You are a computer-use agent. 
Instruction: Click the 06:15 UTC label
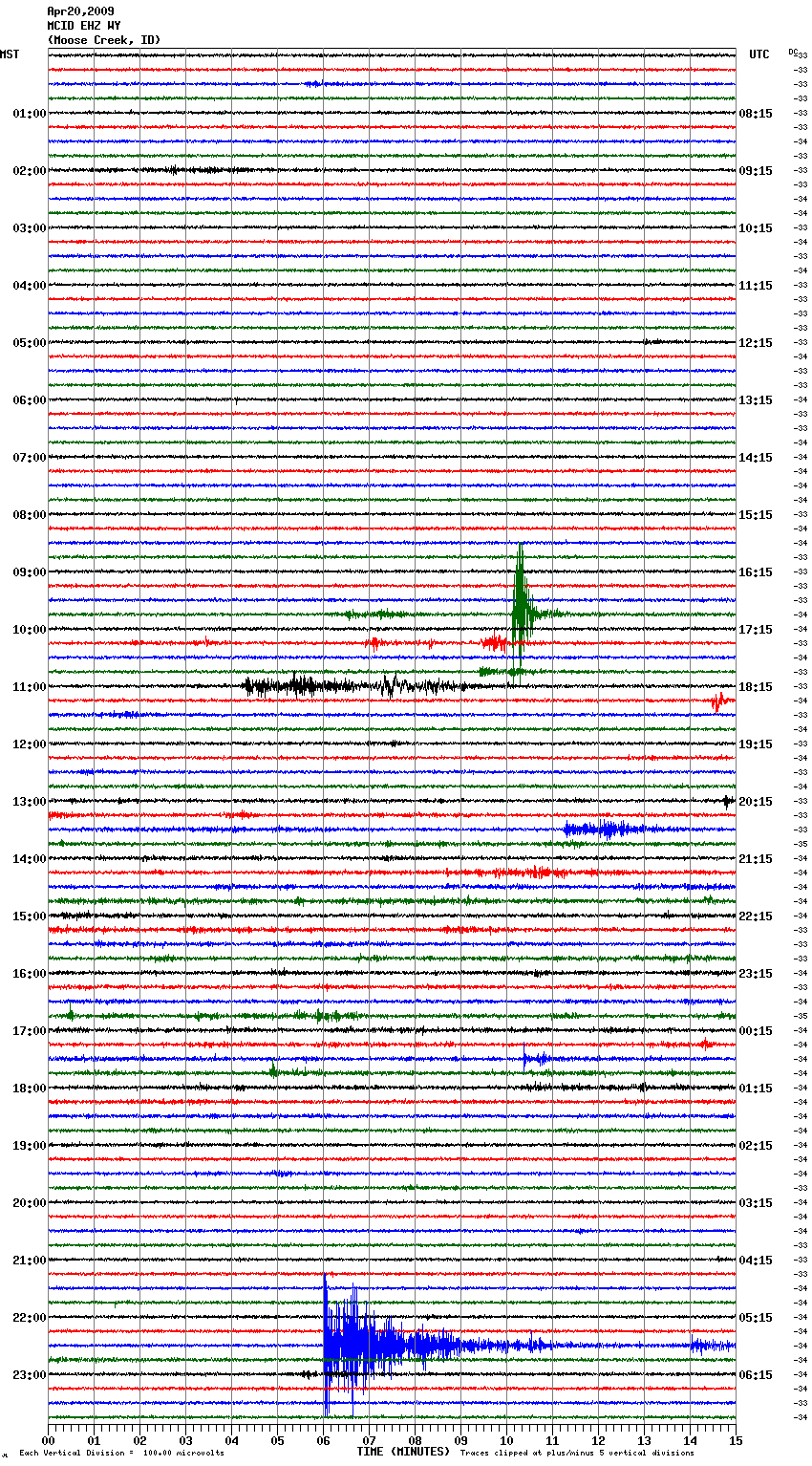coord(756,1375)
